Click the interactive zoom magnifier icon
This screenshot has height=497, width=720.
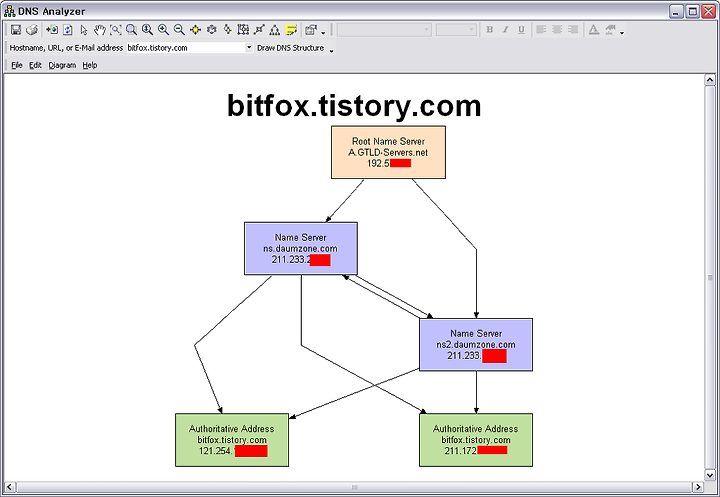tap(147, 30)
